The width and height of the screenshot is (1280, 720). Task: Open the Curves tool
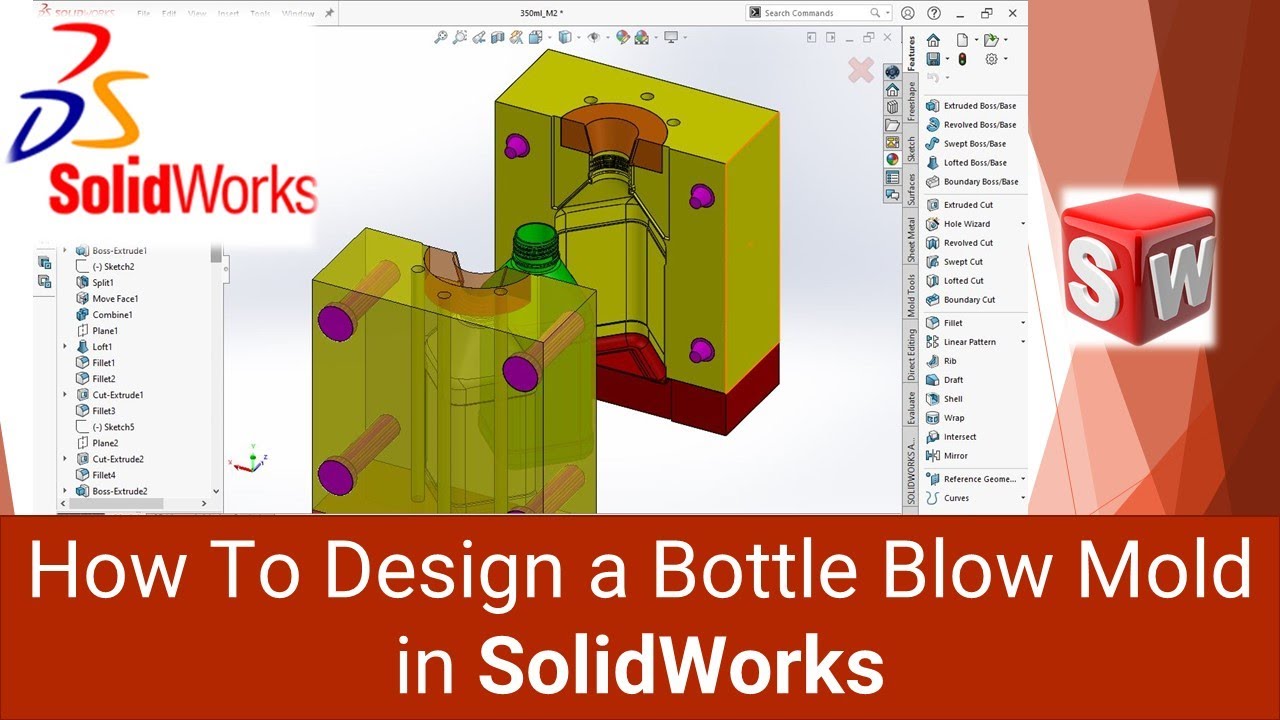947,498
